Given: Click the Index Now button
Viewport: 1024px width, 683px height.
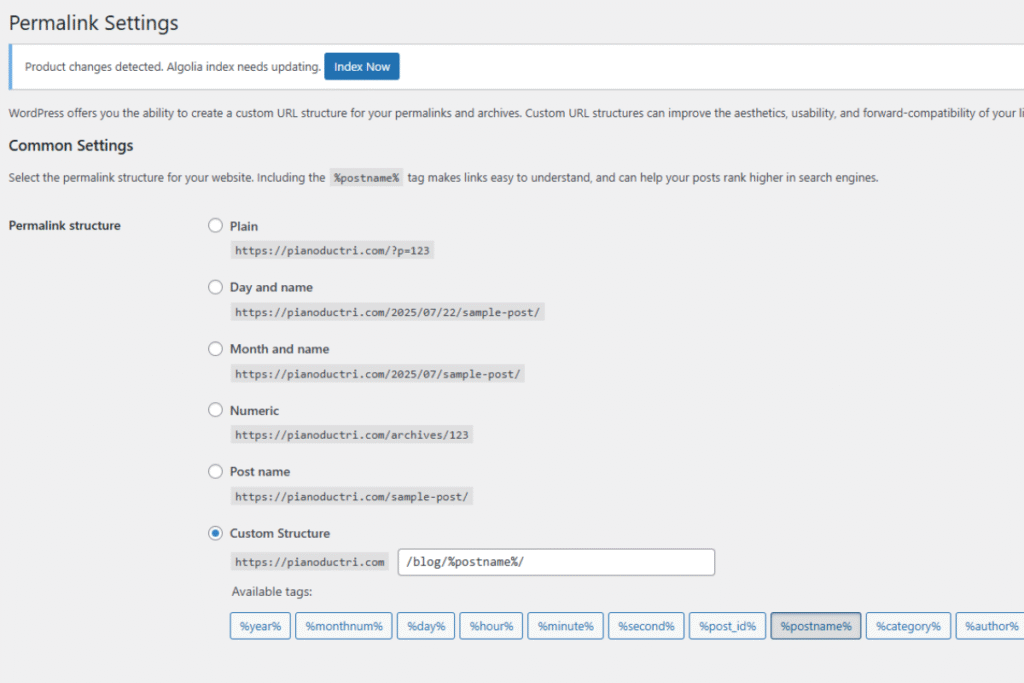Looking at the screenshot, I should (x=361, y=67).
